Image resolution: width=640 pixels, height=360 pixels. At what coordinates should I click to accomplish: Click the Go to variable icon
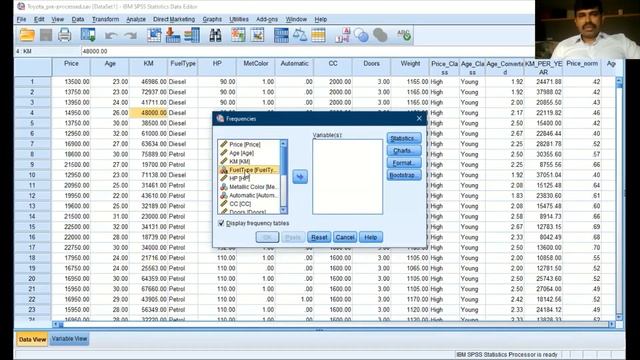coord(173,36)
